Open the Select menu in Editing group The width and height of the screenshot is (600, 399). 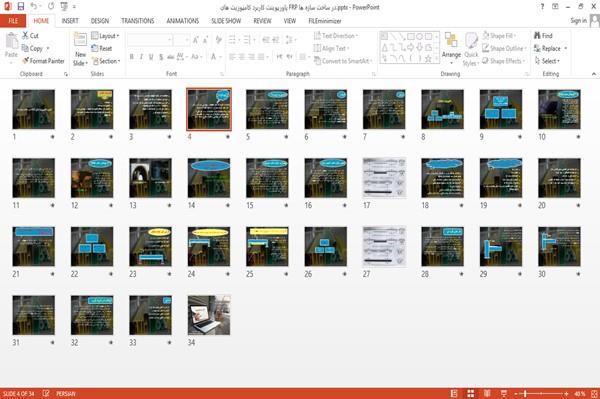pyautogui.click(x=547, y=61)
